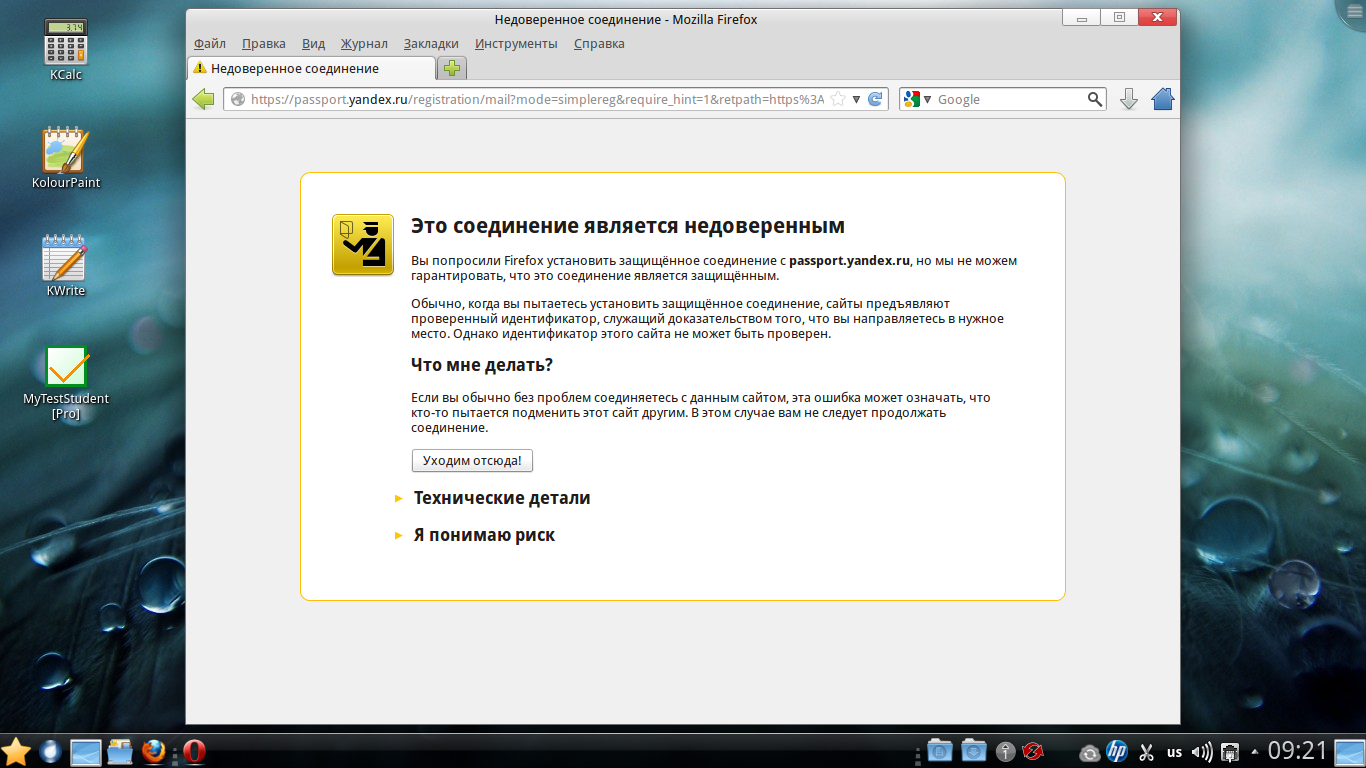This screenshot has width=1366, height=768.
Task: Open the volume speaker tray icon
Action: point(1203,752)
